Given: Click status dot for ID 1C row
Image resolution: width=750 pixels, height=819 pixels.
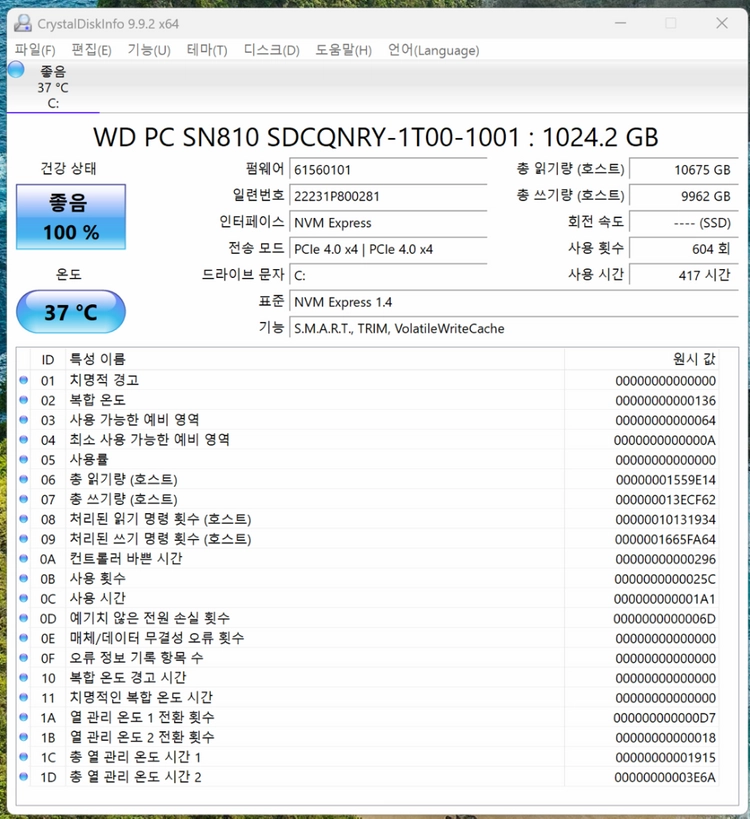Looking at the screenshot, I should point(24,757).
